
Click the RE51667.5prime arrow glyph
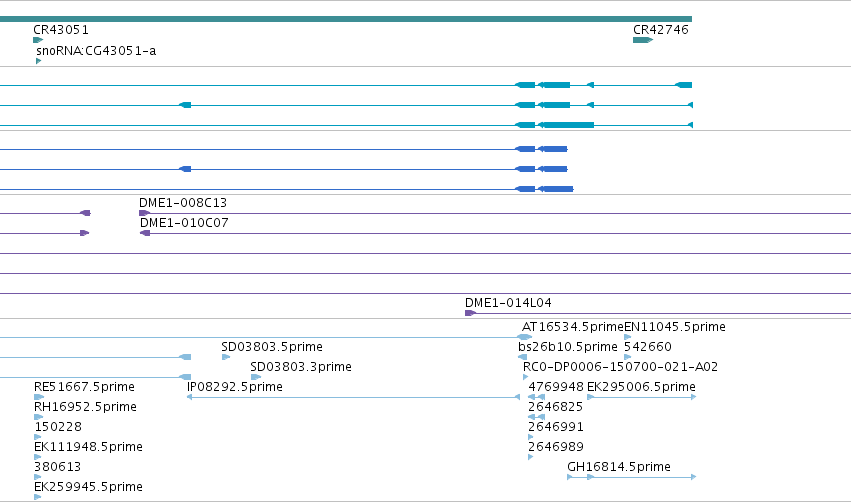click(39, 397)
